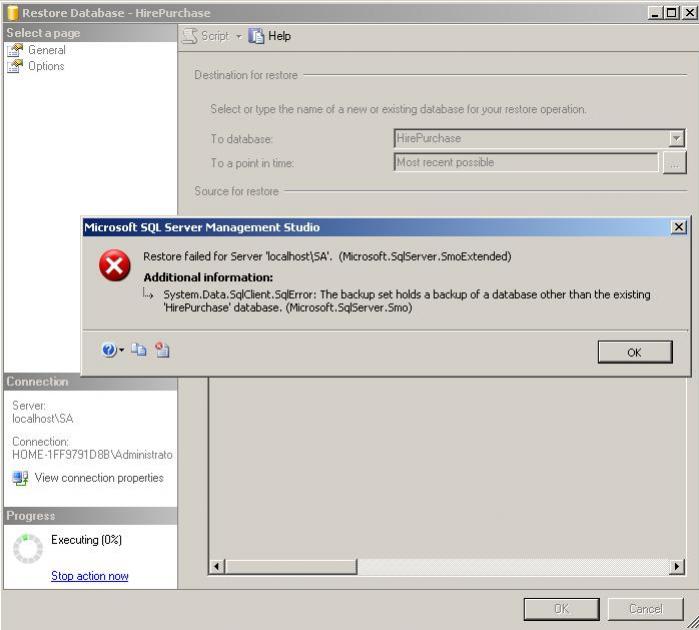
Task: Click the red error X icon
Action: coord(115,265)
